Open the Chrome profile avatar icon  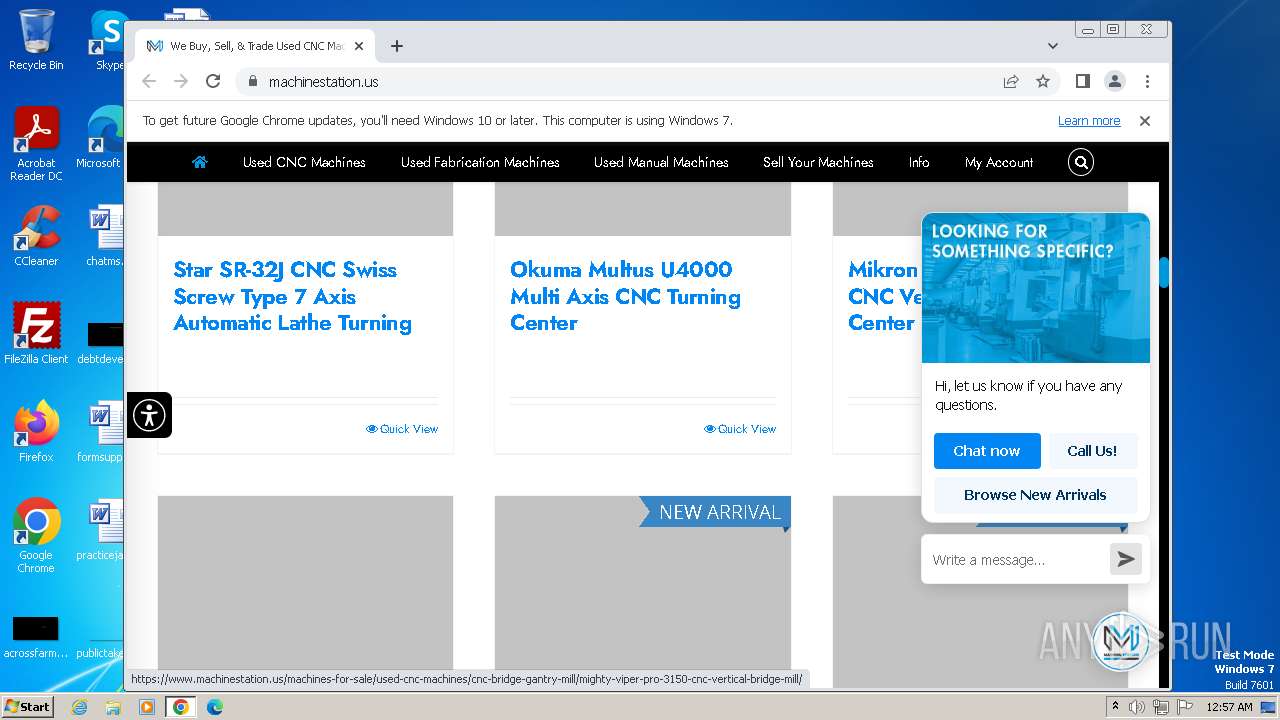(1115, 81)
